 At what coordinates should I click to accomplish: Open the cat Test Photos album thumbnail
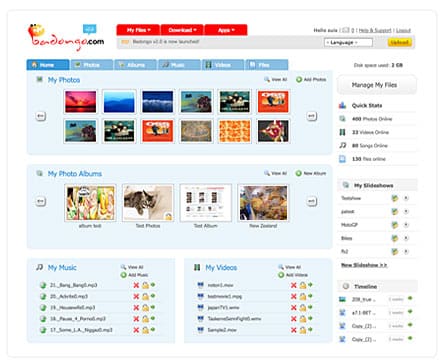pyautogui.click(x=148, y=203)
